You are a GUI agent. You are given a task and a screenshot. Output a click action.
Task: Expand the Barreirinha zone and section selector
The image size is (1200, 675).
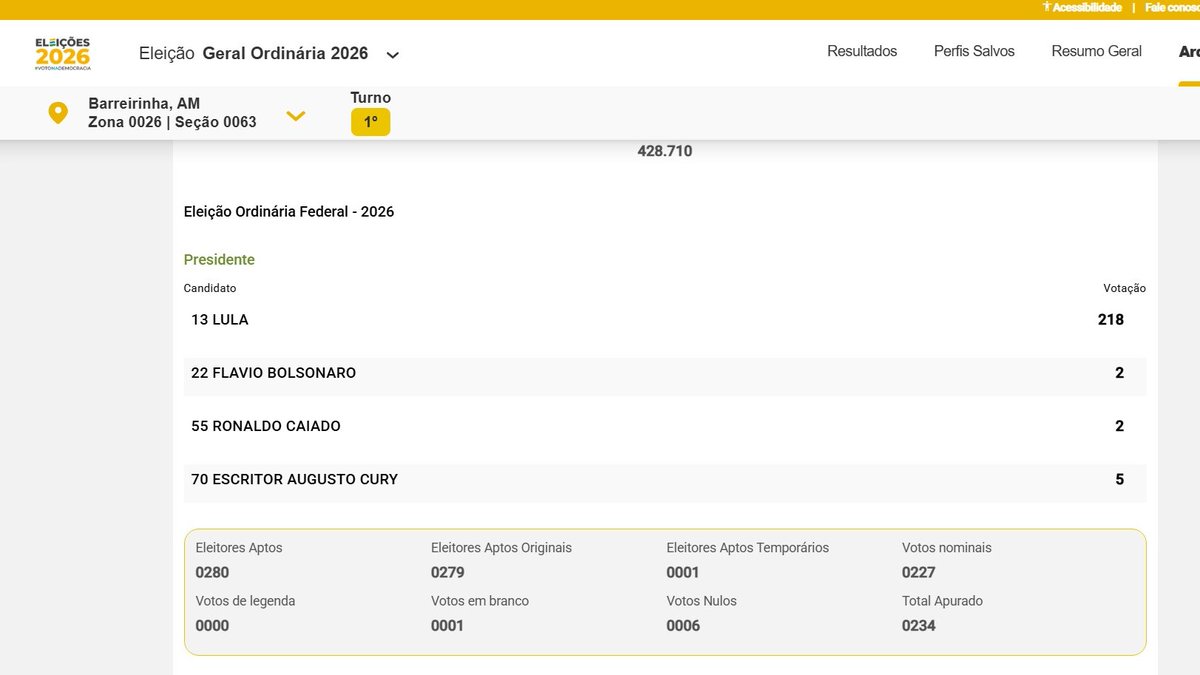tap(295, 116)
